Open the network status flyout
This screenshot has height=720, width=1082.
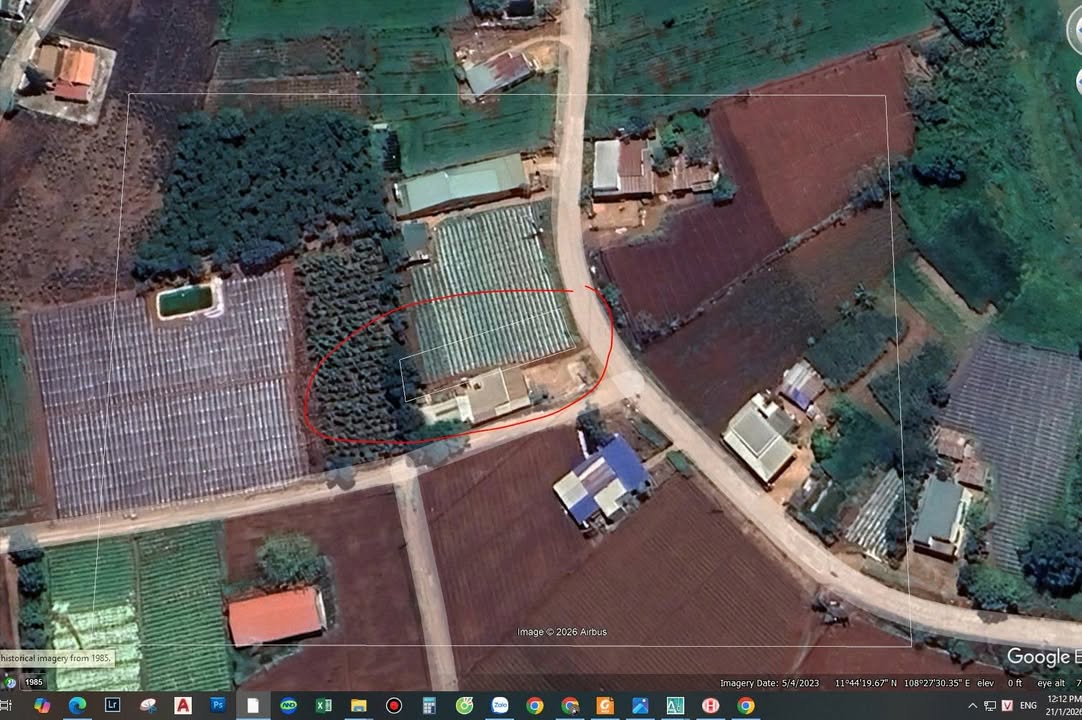point(988,705)
